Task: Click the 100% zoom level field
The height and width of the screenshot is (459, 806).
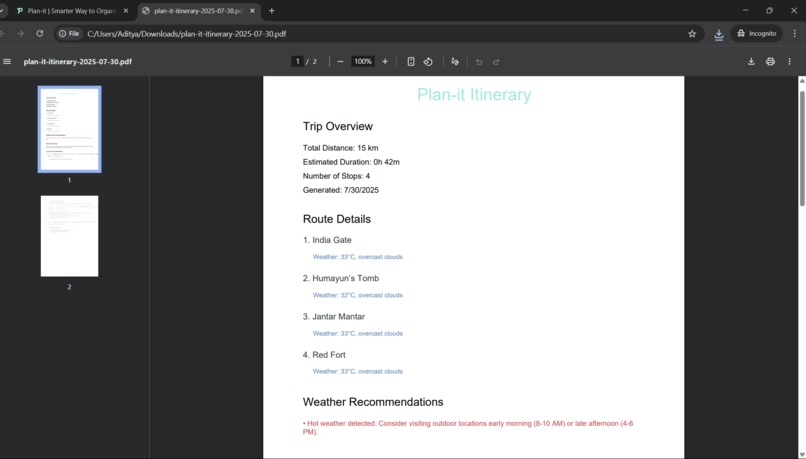Action: coord(363,62)
